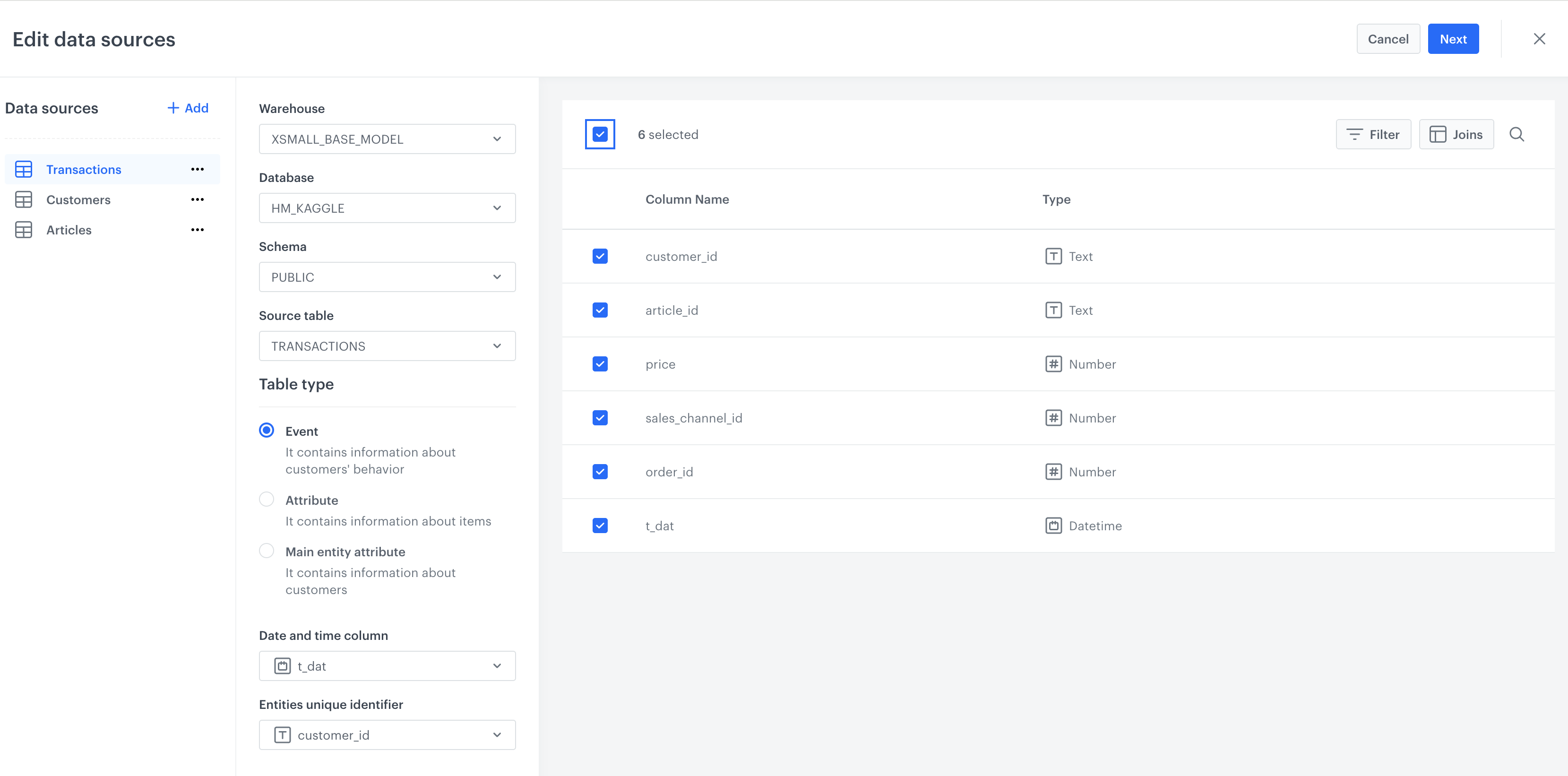Open the Joins panel
Screen dimensions: 1568x776
tap(1456, 135)
